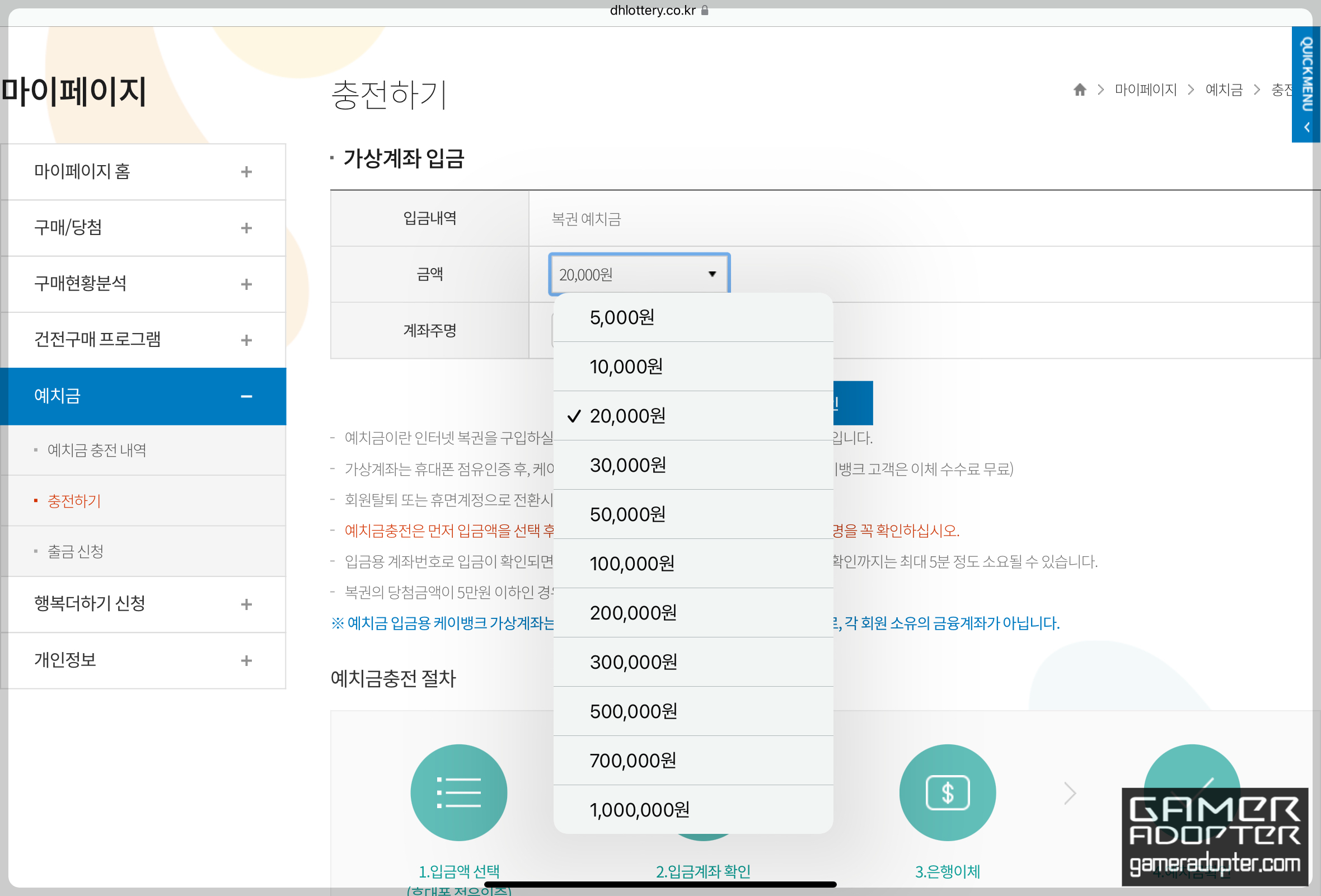Expand 개인정보 plus icon
Image resolution: width=1321 pixels, height=896 pixels.
(246, 660)
